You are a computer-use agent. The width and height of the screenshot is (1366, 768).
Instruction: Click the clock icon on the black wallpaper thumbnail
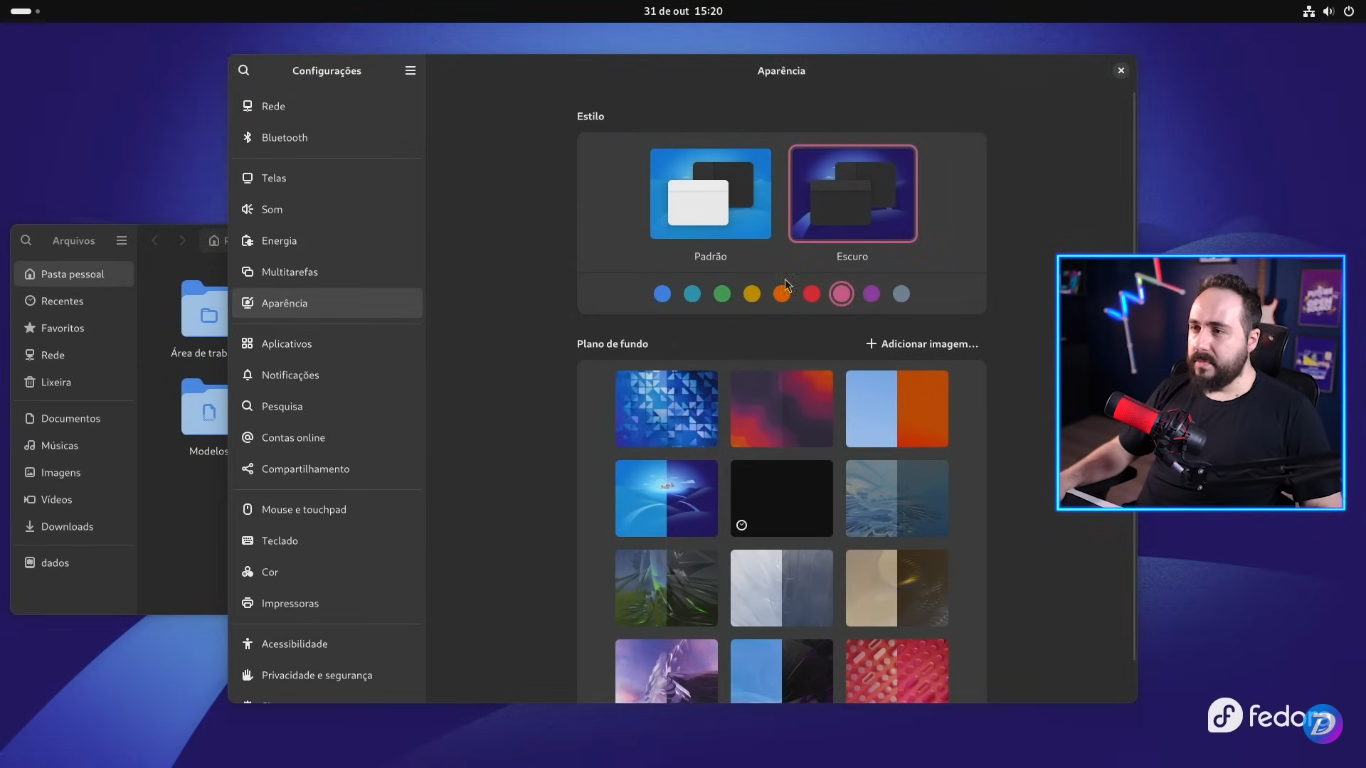(741, 524)
